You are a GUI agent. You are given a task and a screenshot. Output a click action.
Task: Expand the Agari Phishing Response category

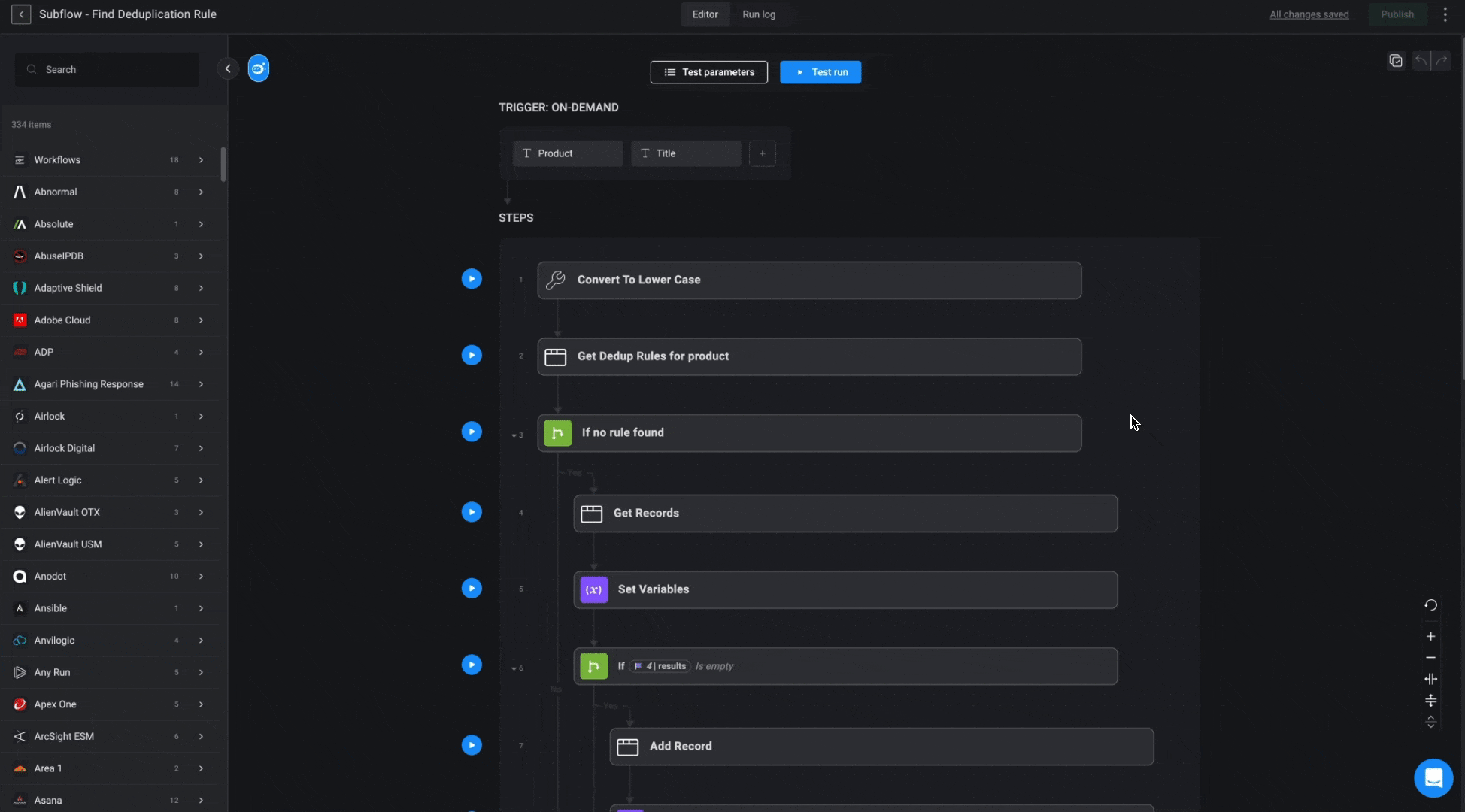(201, 384)
